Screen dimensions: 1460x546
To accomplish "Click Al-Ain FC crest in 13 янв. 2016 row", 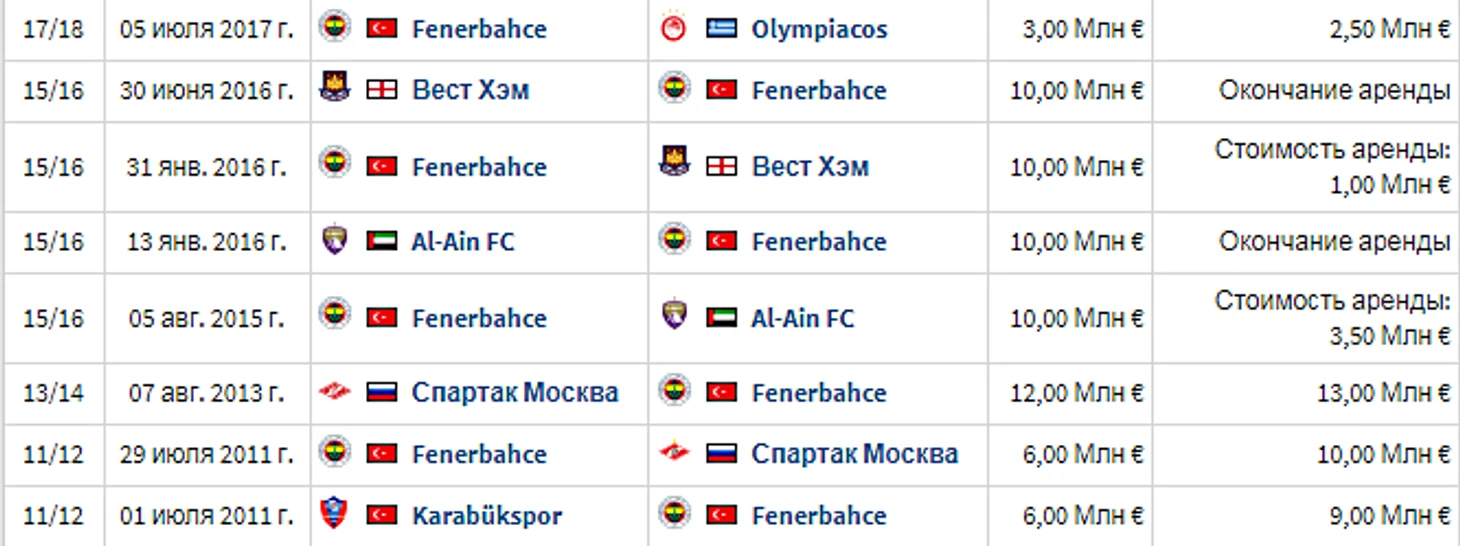I will pos(335,241).
